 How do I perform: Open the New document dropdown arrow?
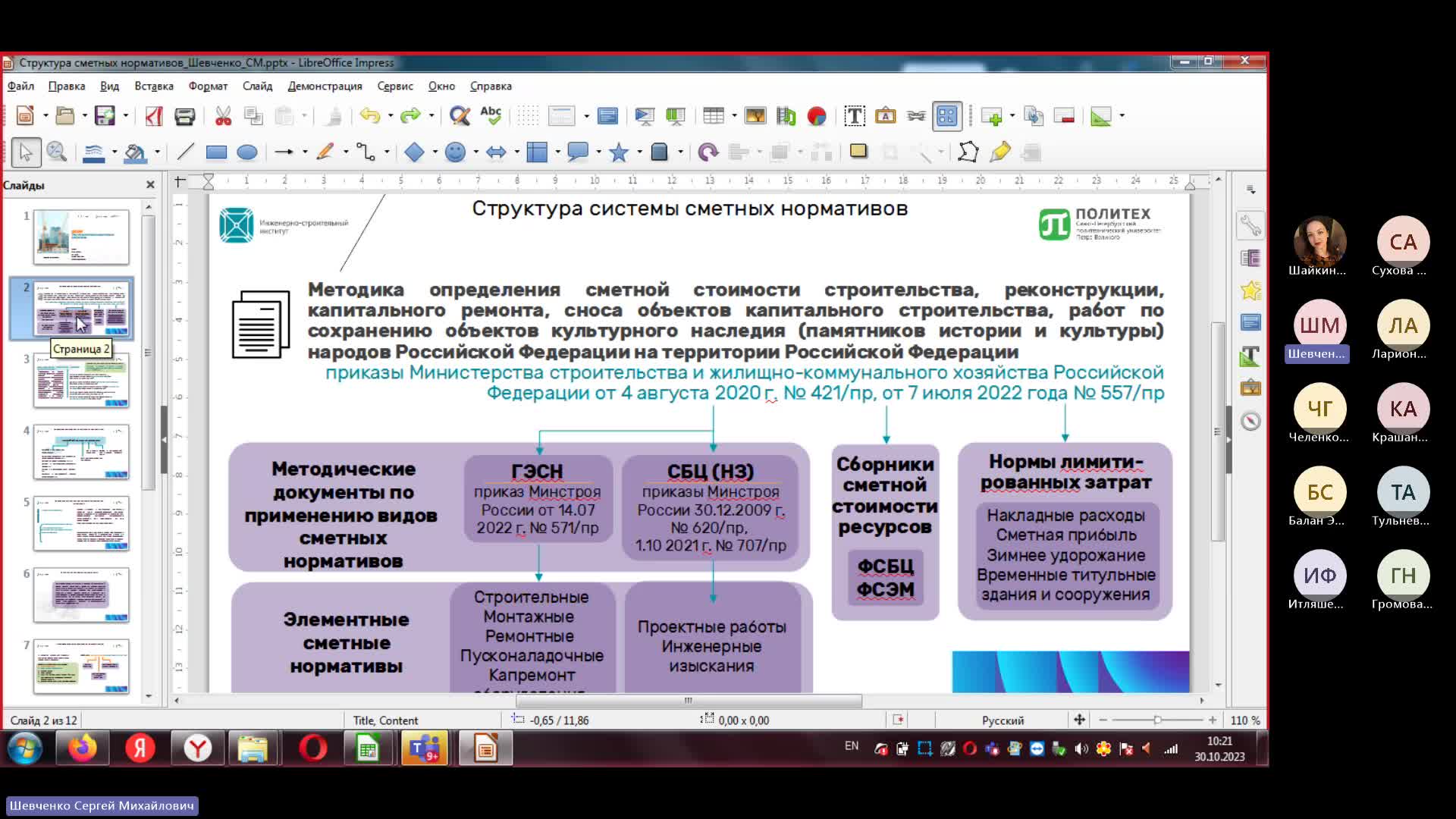pyautogui.click(x=45, y=116)
